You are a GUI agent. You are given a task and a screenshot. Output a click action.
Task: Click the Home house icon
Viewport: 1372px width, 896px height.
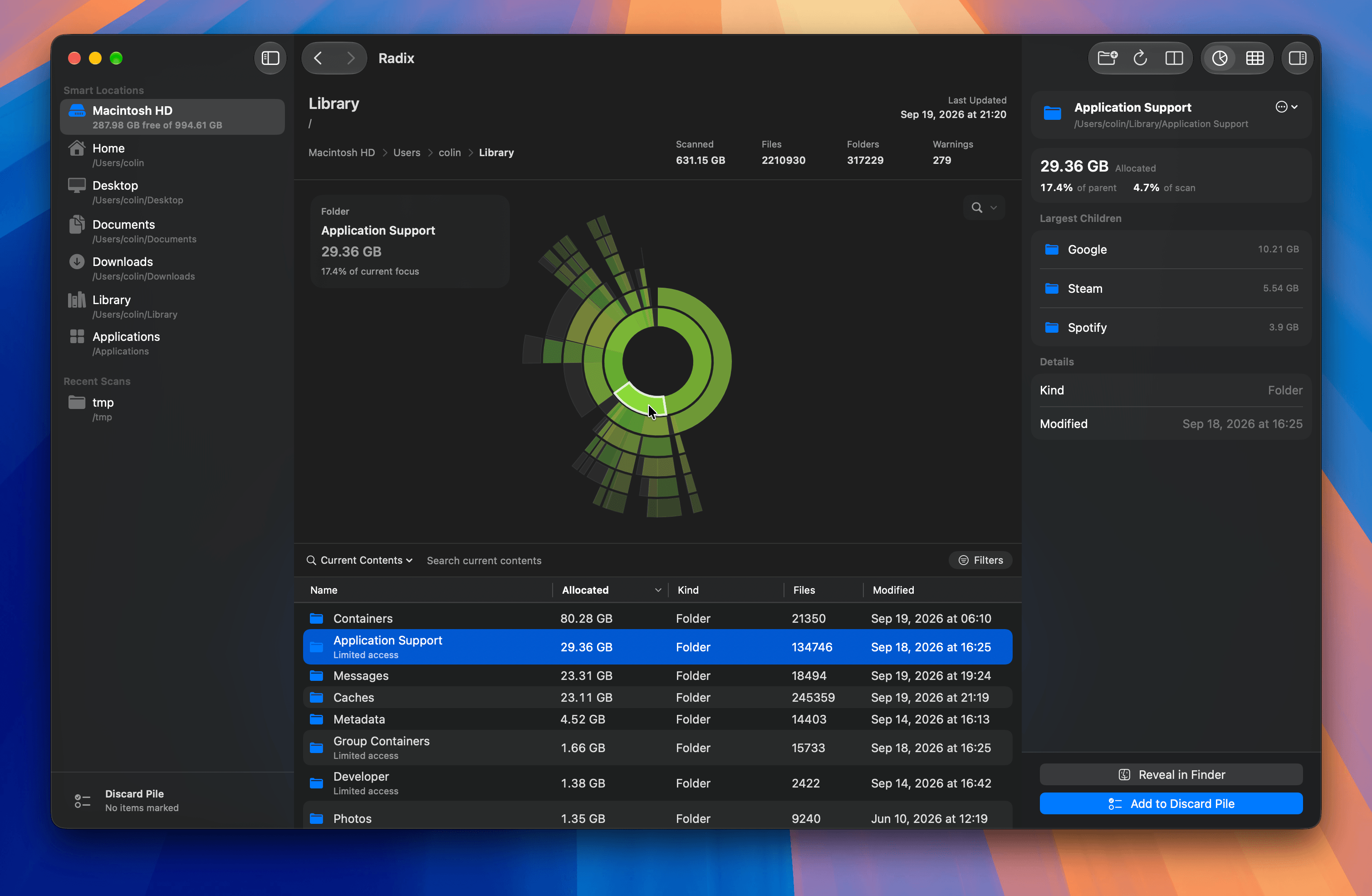click(x=77, y=148)
